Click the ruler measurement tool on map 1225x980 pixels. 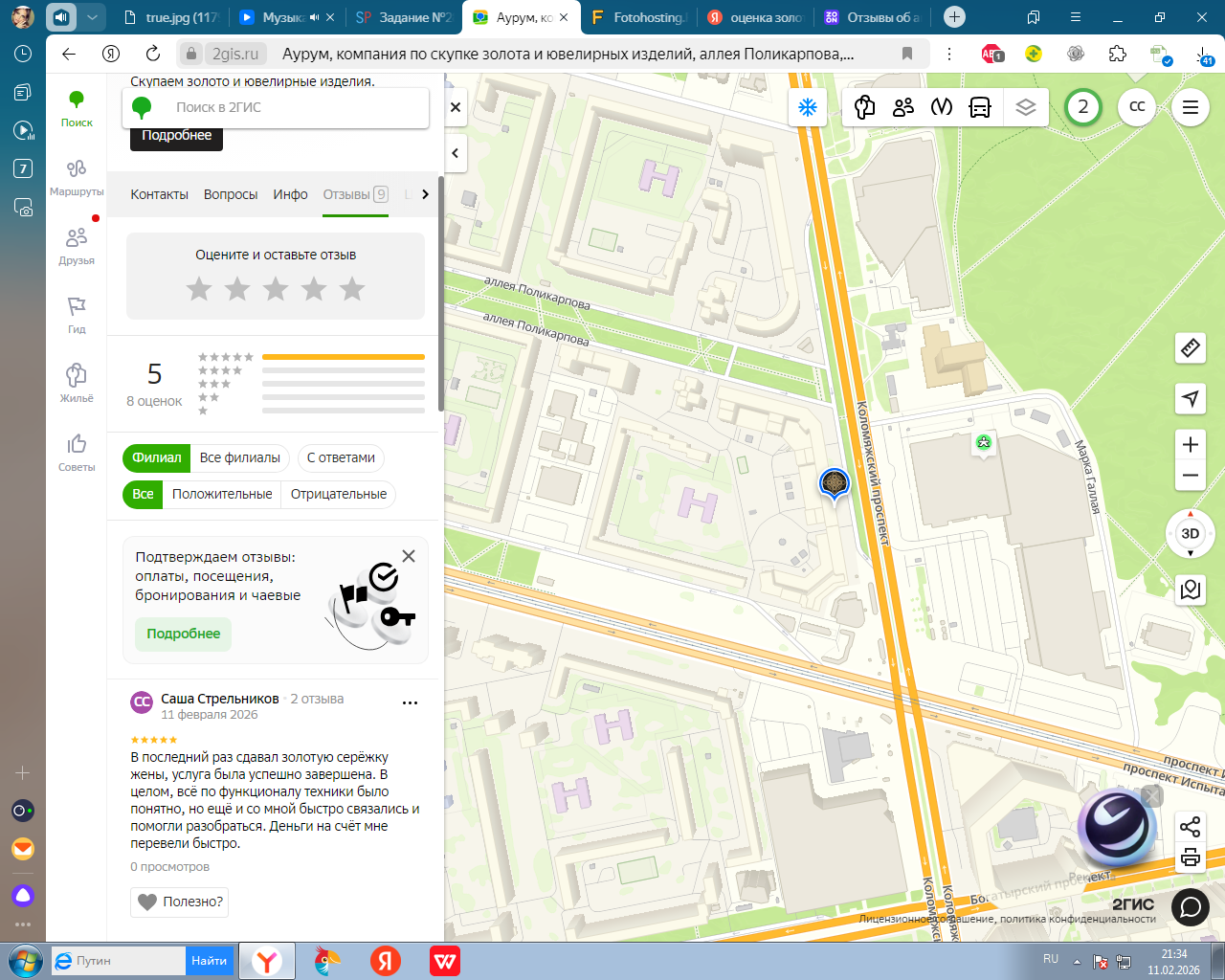pos(1191,348)
